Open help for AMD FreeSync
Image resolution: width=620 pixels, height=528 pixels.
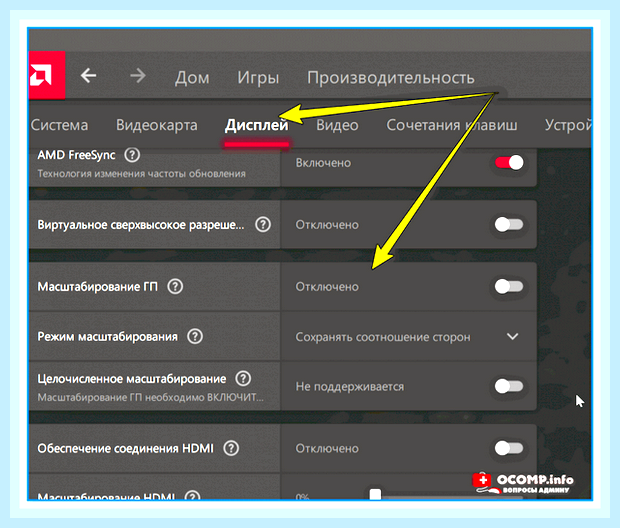coord(132,155)
